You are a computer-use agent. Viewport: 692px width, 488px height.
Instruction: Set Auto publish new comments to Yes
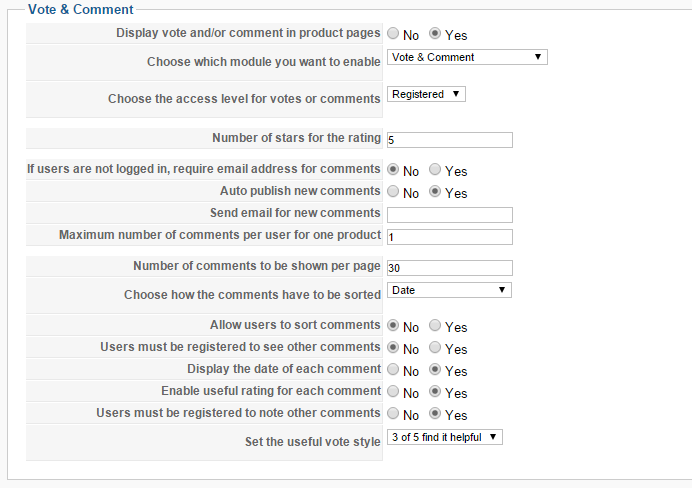pos(435,192)
